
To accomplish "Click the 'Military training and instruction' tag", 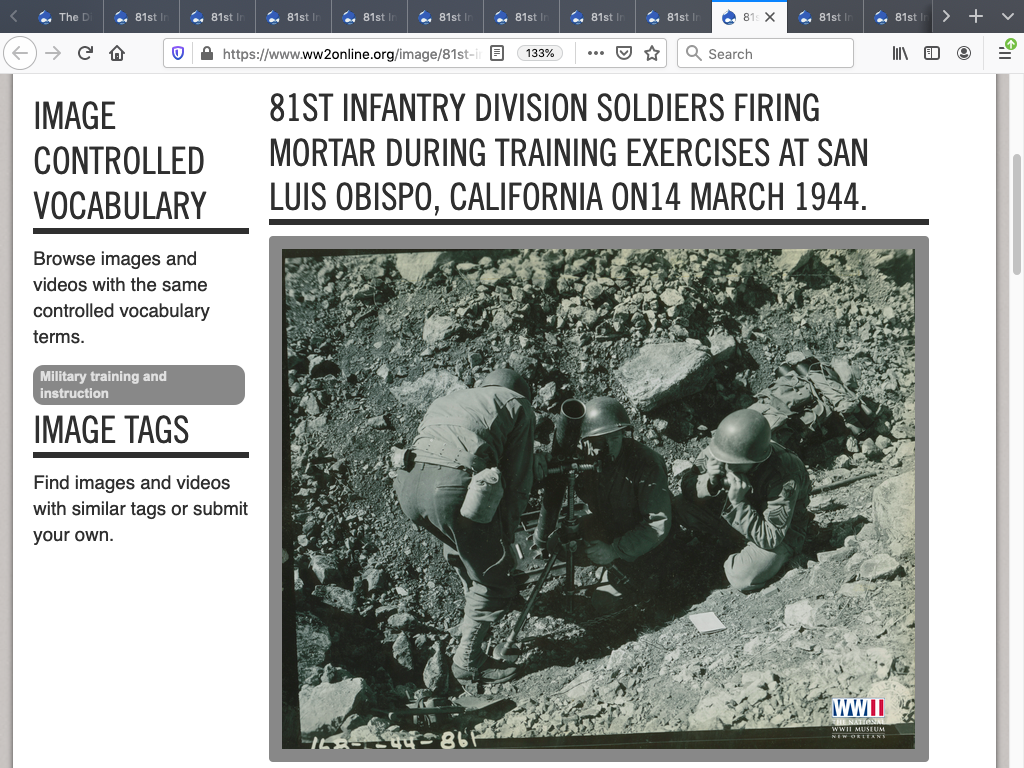I will 138,385.
